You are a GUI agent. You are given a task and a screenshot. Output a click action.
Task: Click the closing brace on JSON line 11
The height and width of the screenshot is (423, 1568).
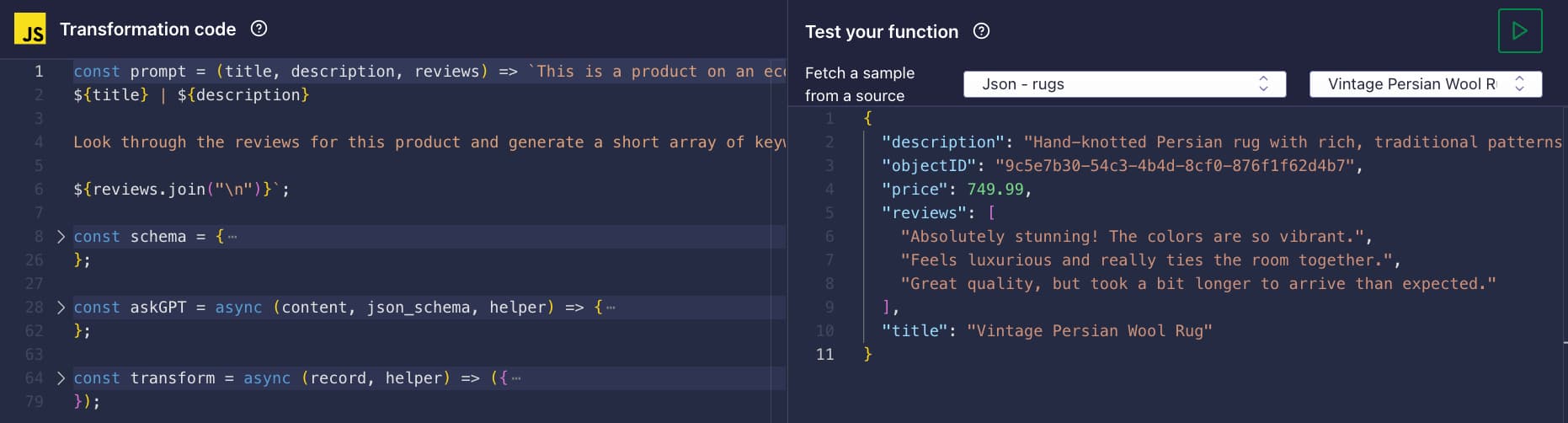(x=868, y=355)
